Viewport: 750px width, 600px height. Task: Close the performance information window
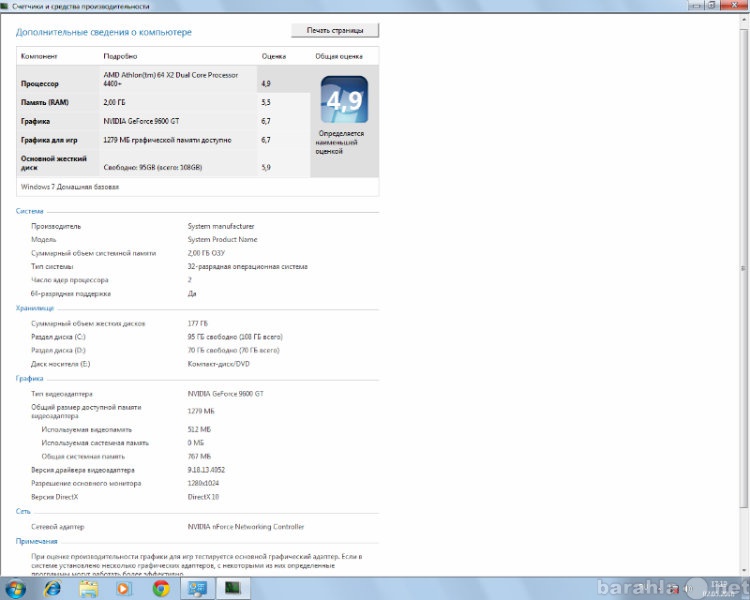click(x=734, y=5)
